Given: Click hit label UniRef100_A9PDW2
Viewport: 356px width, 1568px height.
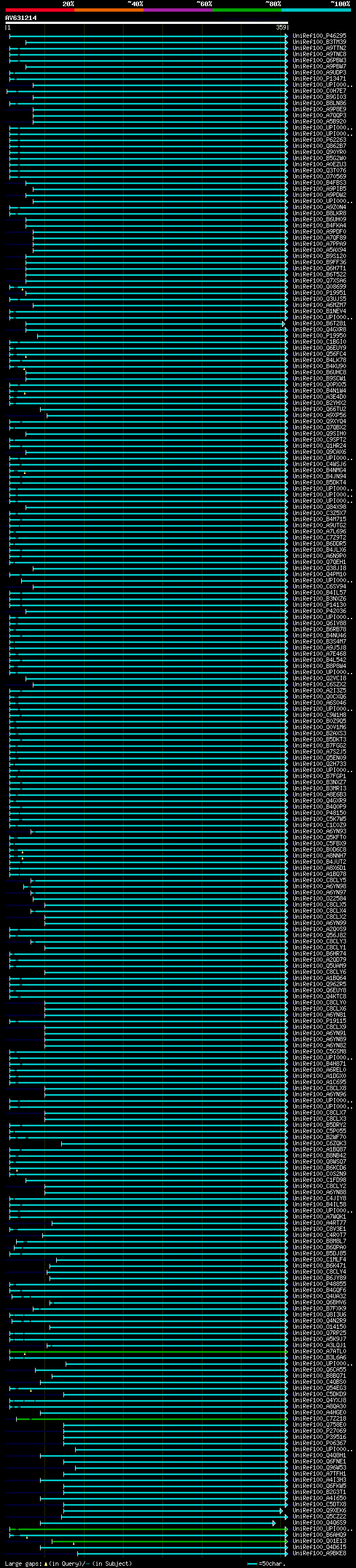Looking at the screenshot, I should [319, 195].
